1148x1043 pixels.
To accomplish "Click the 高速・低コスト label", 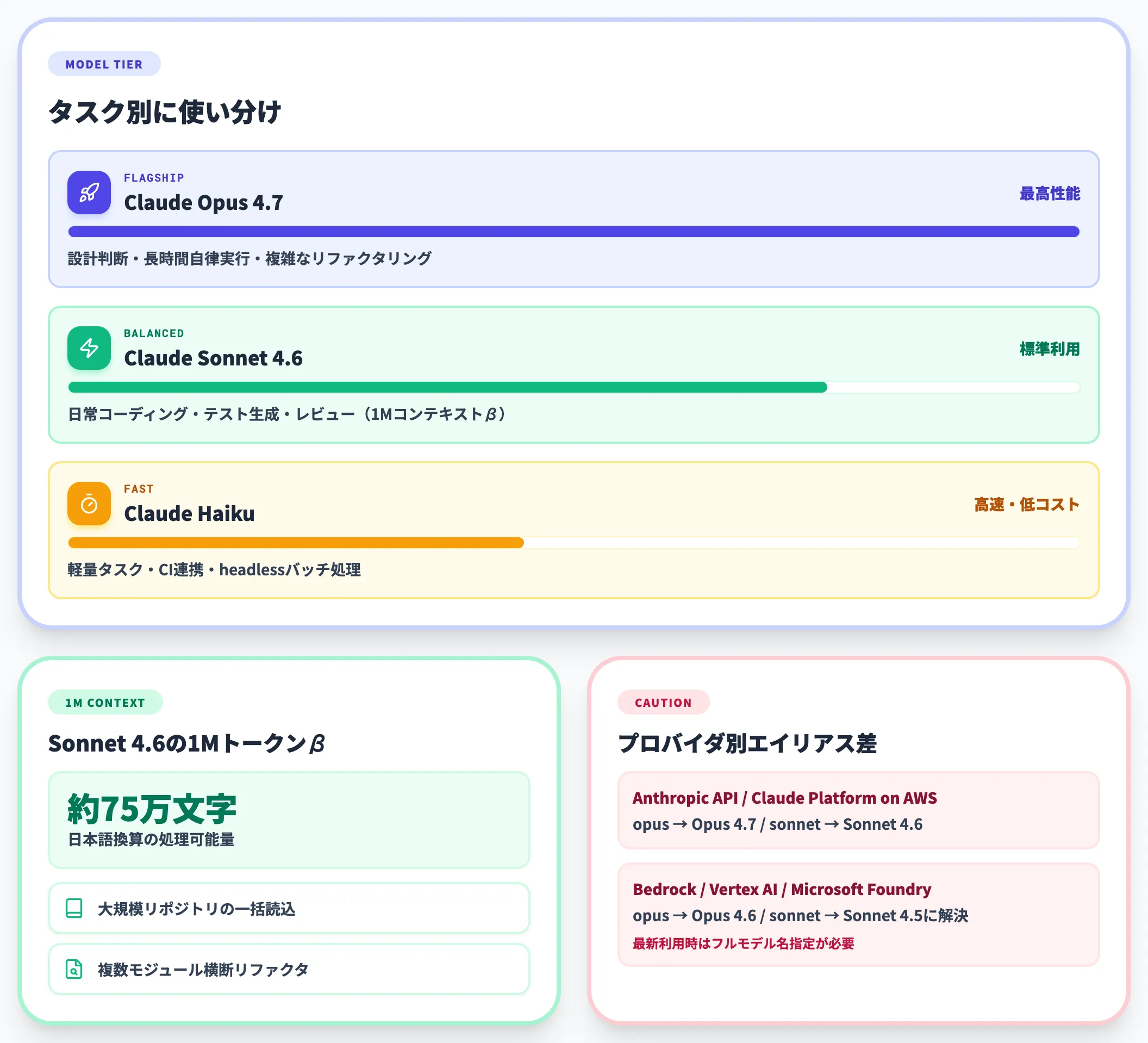I will [1027, 505].
